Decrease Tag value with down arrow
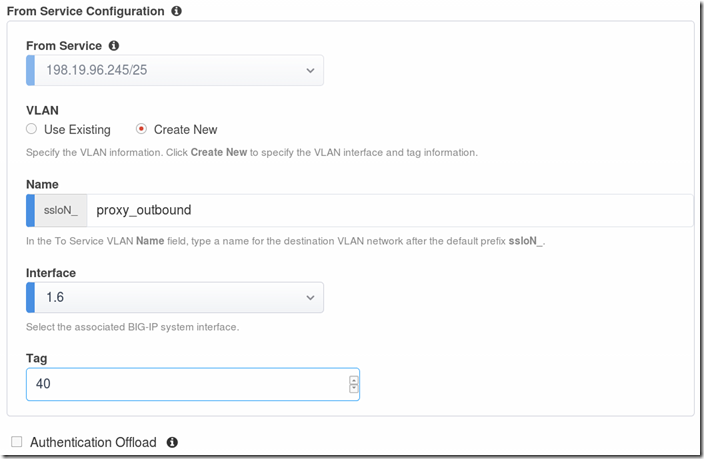 (353, 389)
